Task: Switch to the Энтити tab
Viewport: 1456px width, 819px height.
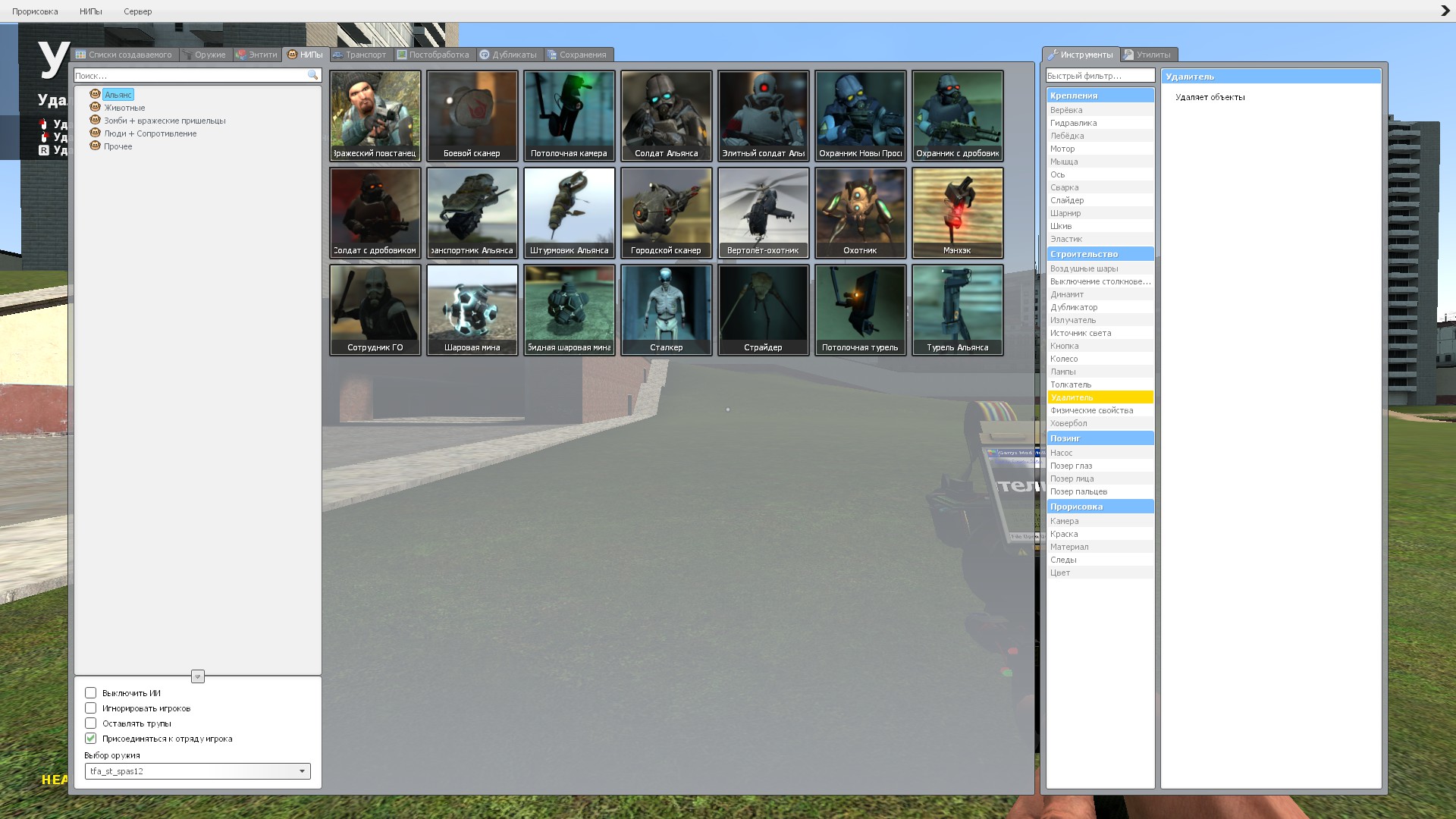Action: (257, 55)
